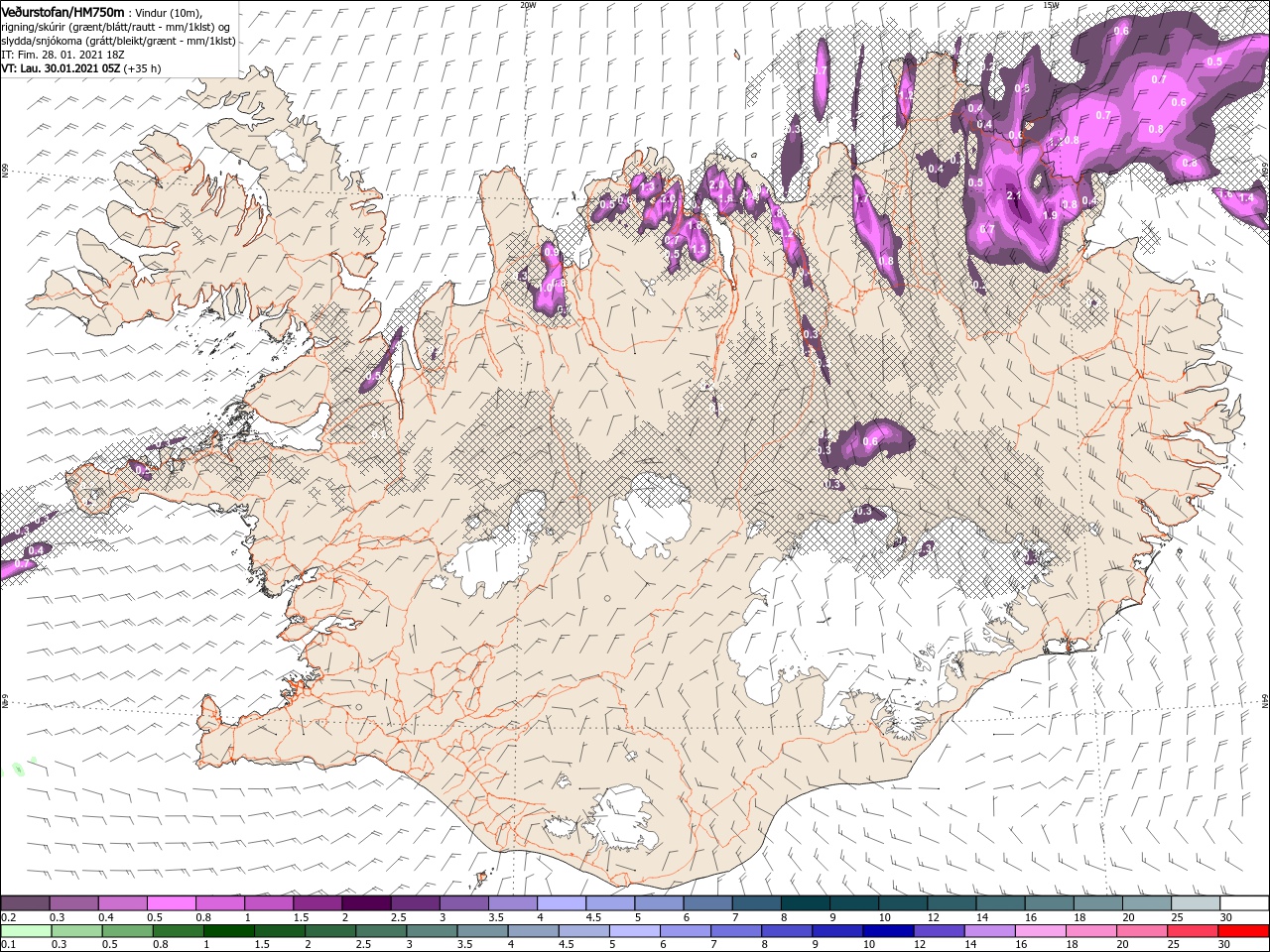1270x952 pixels.
Task: Click the '(+35 h)' forecast offset text
Action: click(x=143, y=68)
